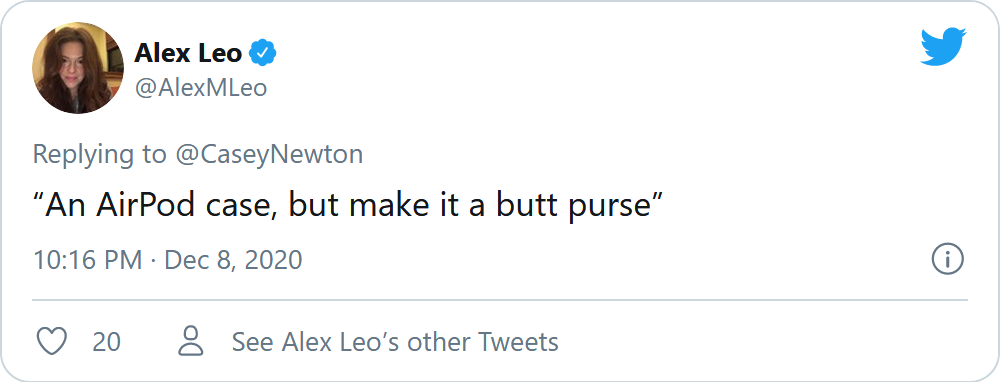Click the Alex Leo display name

188,53
